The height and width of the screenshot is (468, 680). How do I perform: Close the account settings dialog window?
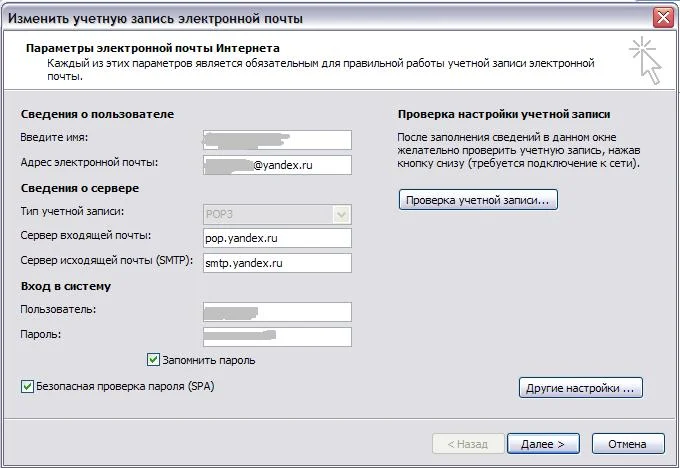pyautogui.click(x=661, y=17)
